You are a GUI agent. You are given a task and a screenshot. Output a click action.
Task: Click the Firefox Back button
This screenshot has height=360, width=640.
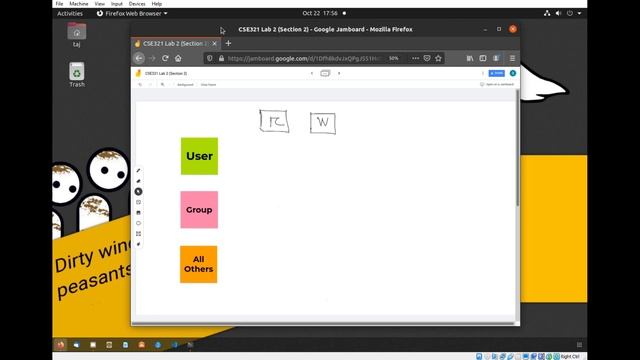click(x=139, y=58)
